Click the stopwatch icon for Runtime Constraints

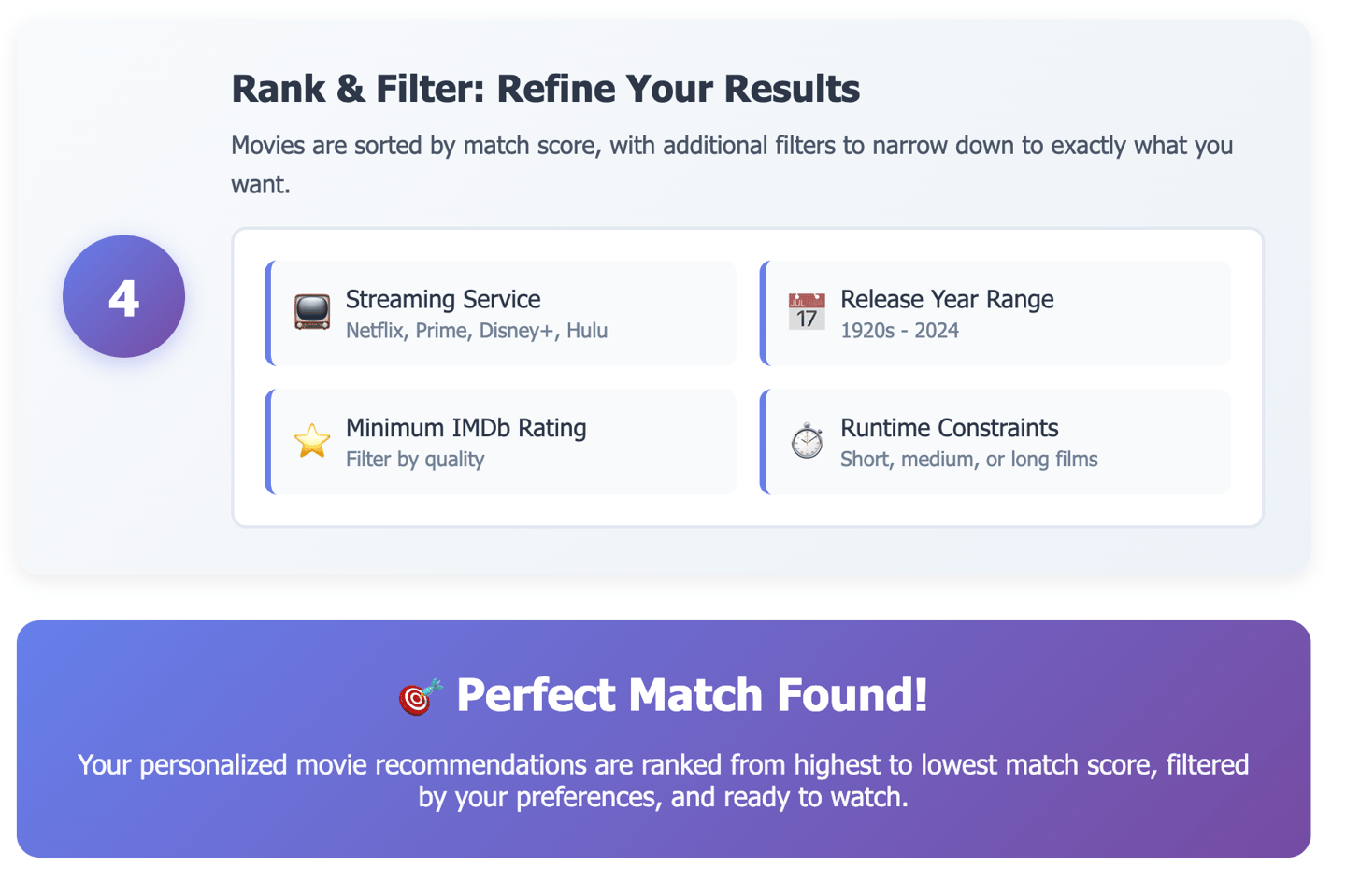(806, 441)
